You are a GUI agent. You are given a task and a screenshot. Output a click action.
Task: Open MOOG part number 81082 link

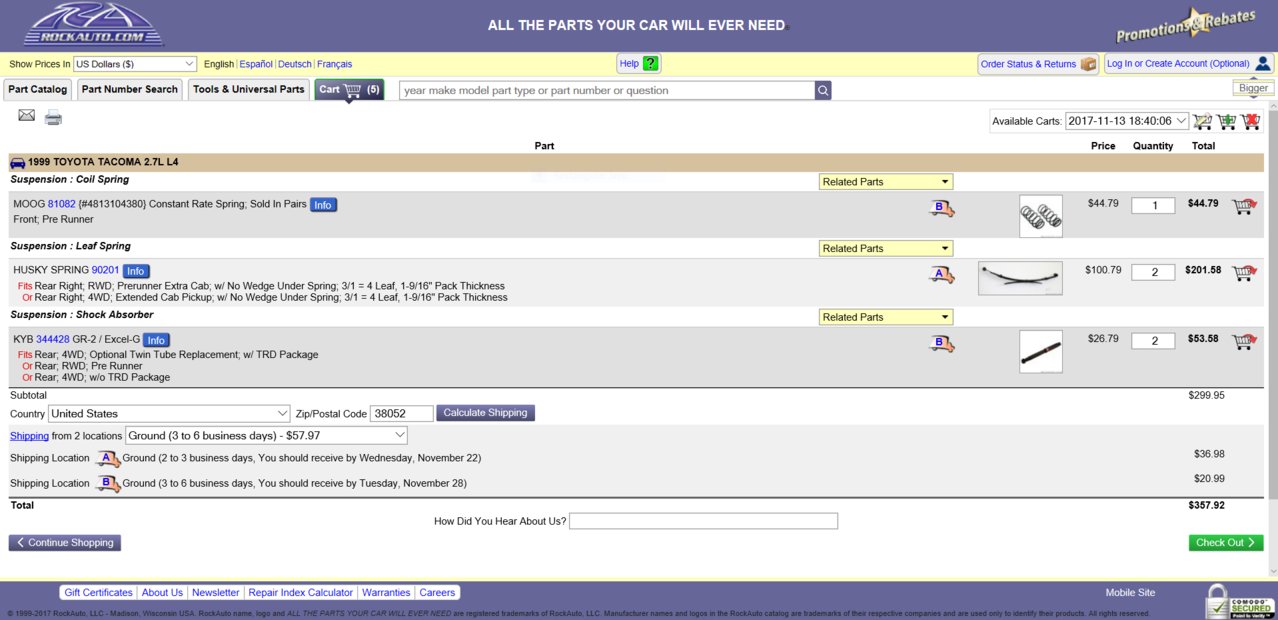coord(62,204)
